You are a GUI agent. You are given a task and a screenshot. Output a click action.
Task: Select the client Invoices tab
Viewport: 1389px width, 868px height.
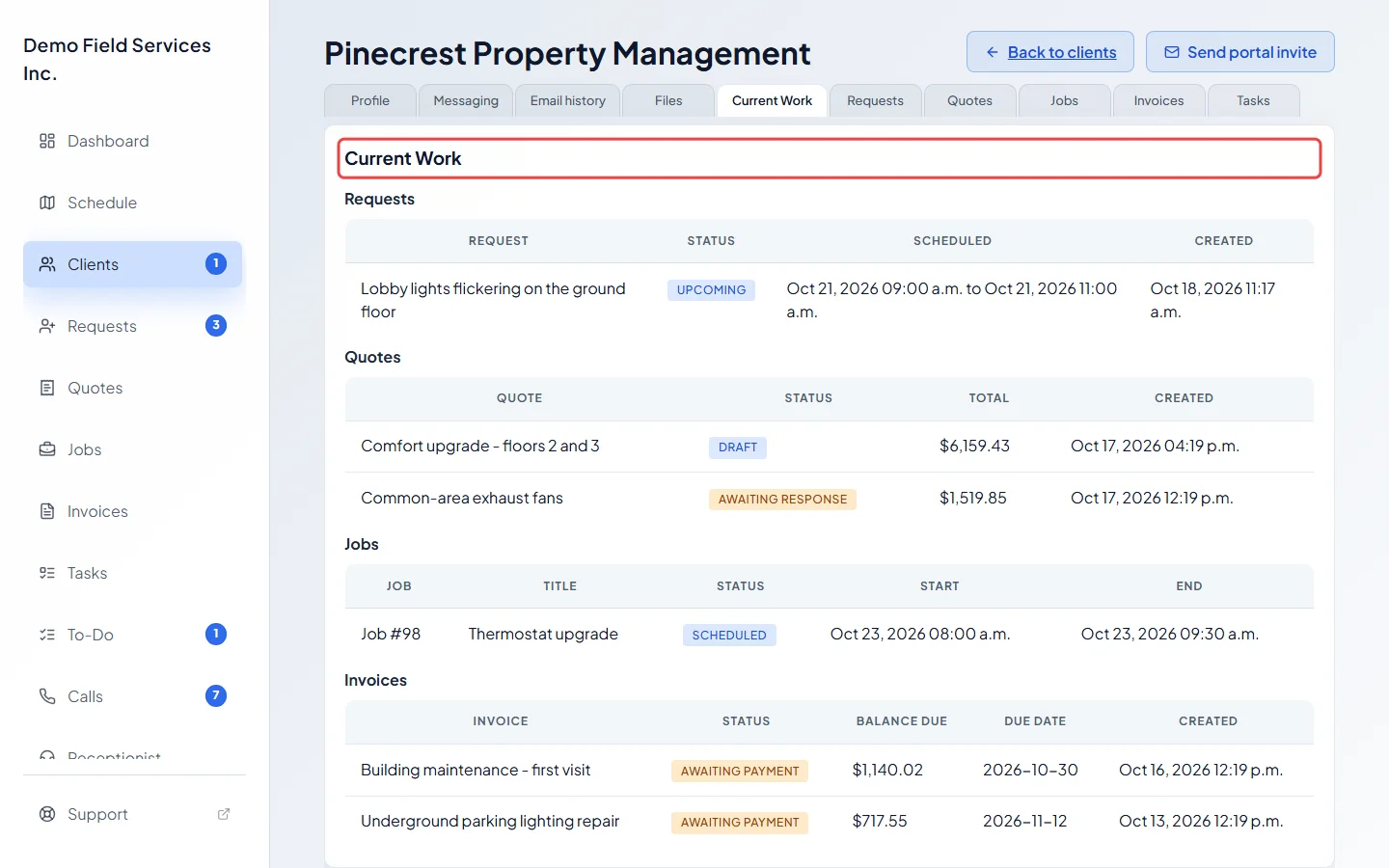1159,100
